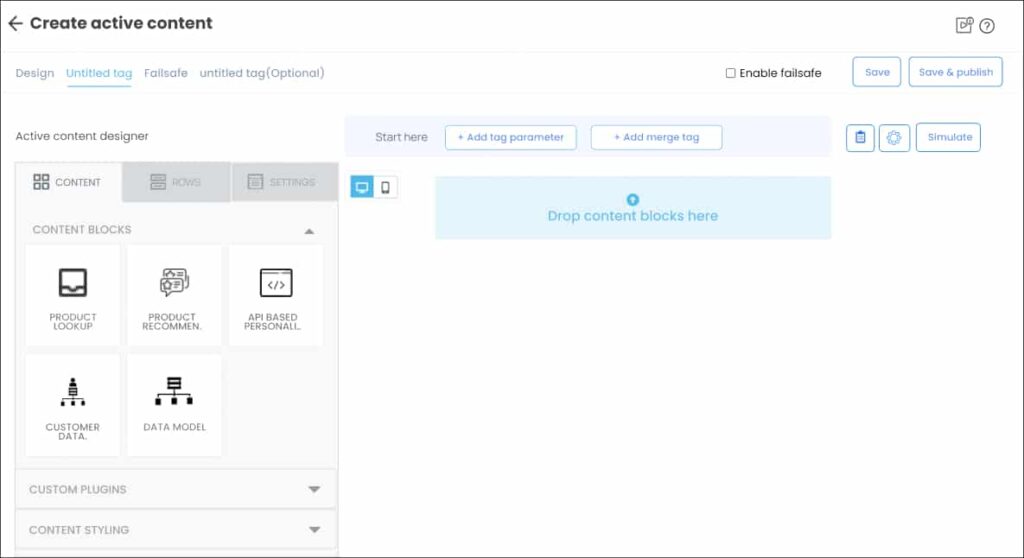Open the help question mark icon
Screen dimensions: 1024x558
[x=987, y=26]
